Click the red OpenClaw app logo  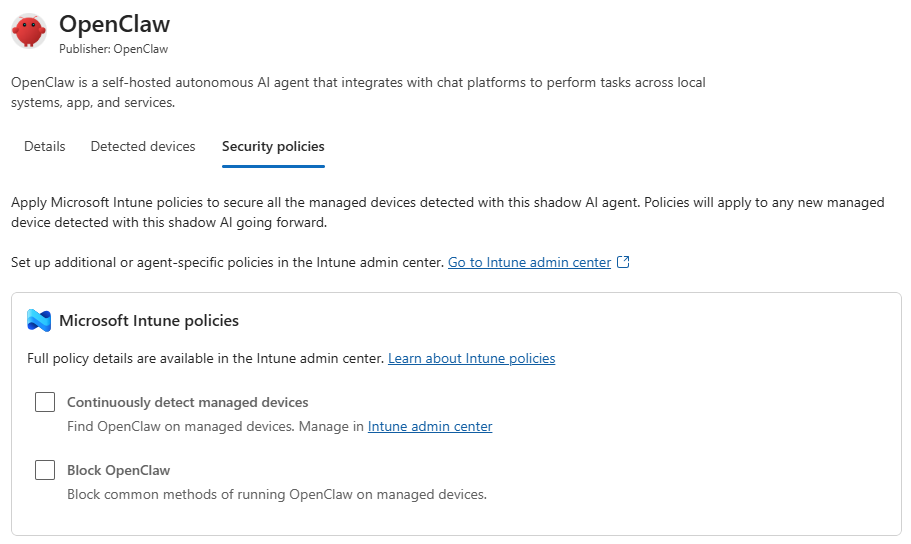pyautogui.click(x=28, y=31)
